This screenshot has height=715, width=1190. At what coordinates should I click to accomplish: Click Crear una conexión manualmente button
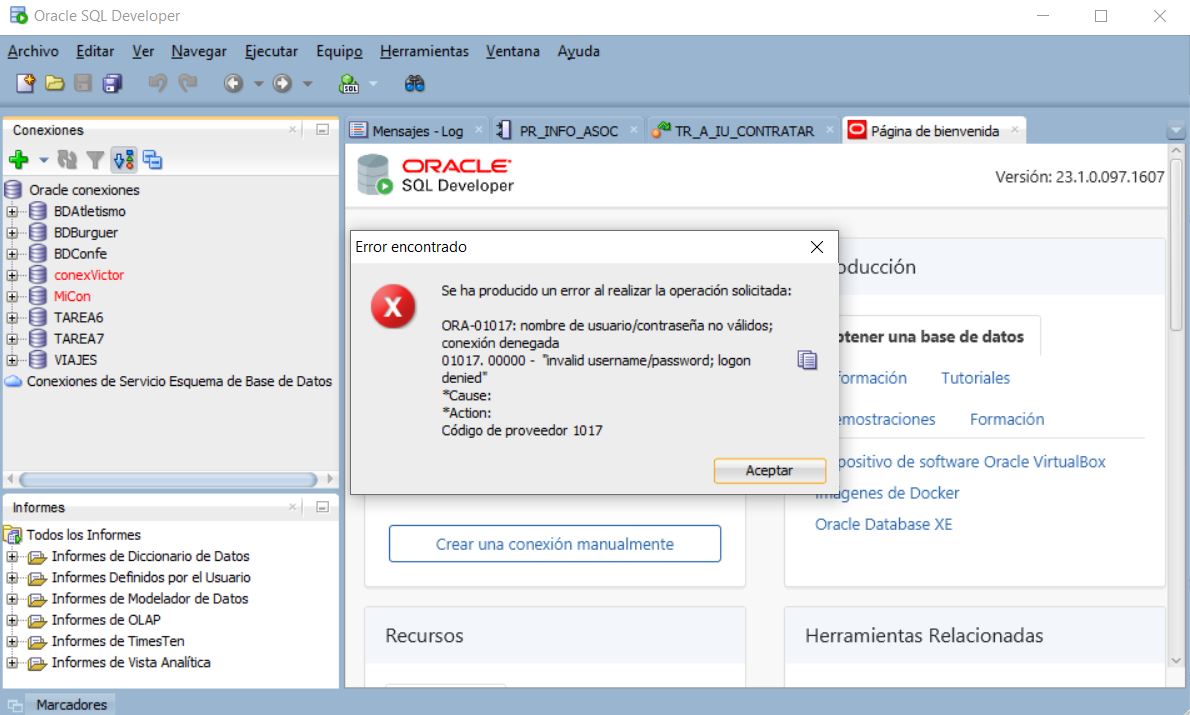[x=554, y=544]
